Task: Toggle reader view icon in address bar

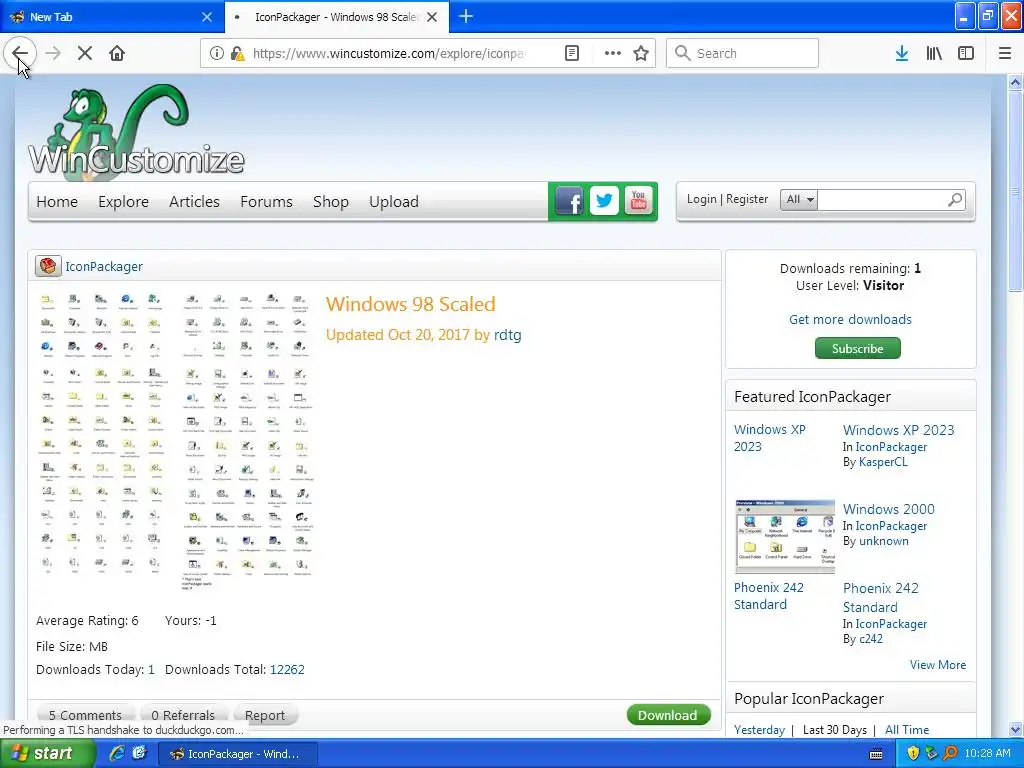Action: tap(572, 53)
